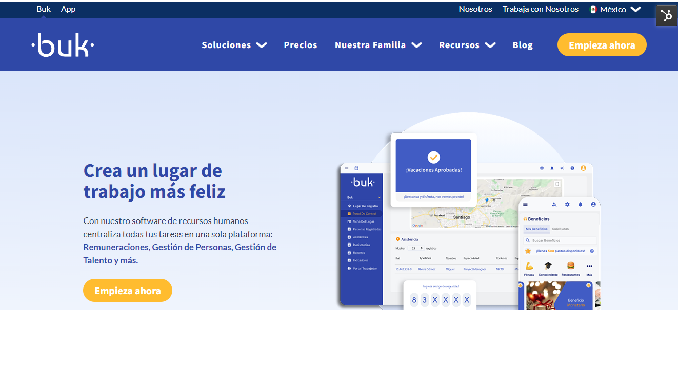Select the Buk tab in top bar
Viewport: 680px width, 390px height.
(43, 9)
